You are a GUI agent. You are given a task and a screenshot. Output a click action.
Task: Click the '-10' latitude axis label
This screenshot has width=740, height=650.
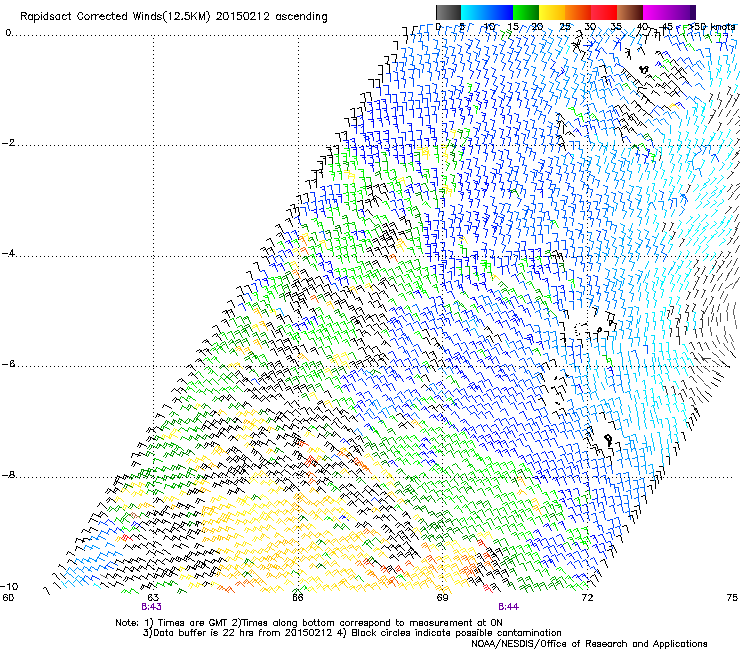pyautogui.click(x=9, y=586)
